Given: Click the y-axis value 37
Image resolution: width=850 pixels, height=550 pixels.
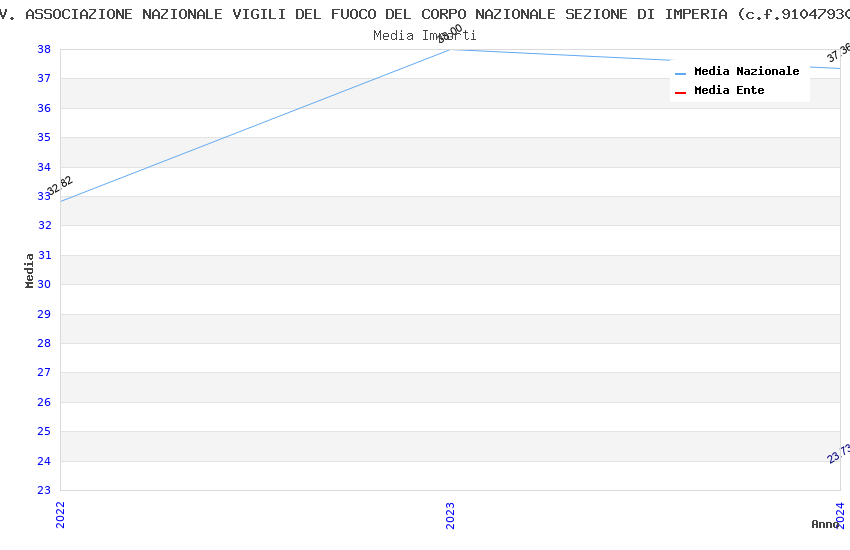Looking at the screenshot, I should 44,79.
